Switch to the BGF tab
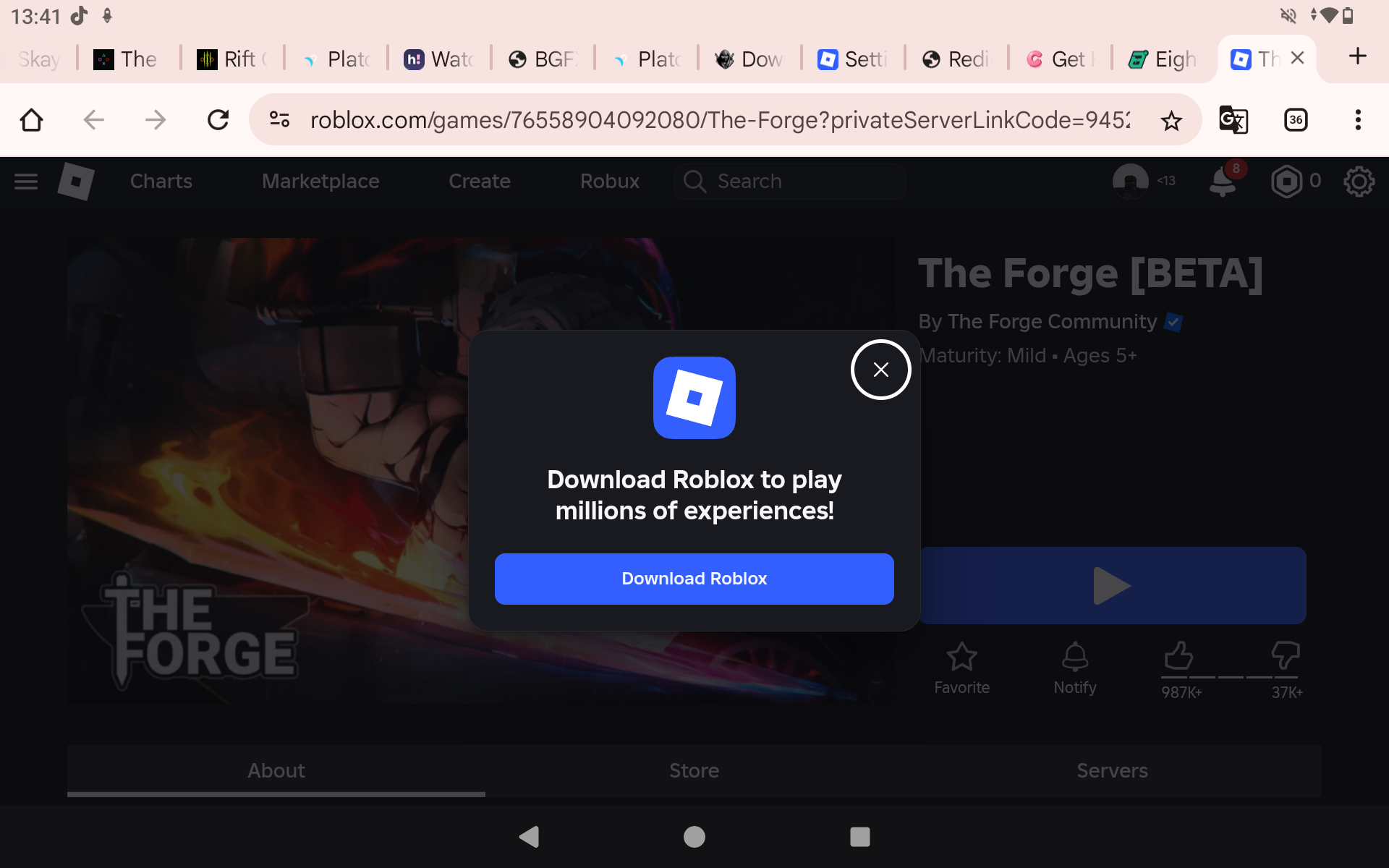The image size is (1389, 868). coord(543,59)
